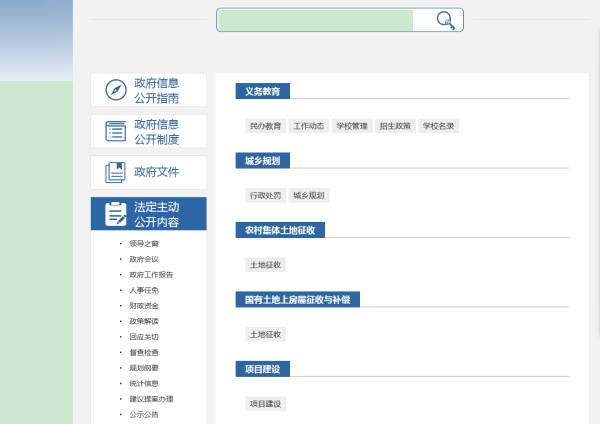The image size is (600, 424).
Task: Open 统计信息 in the sidebar
Action: pos(144,383)
